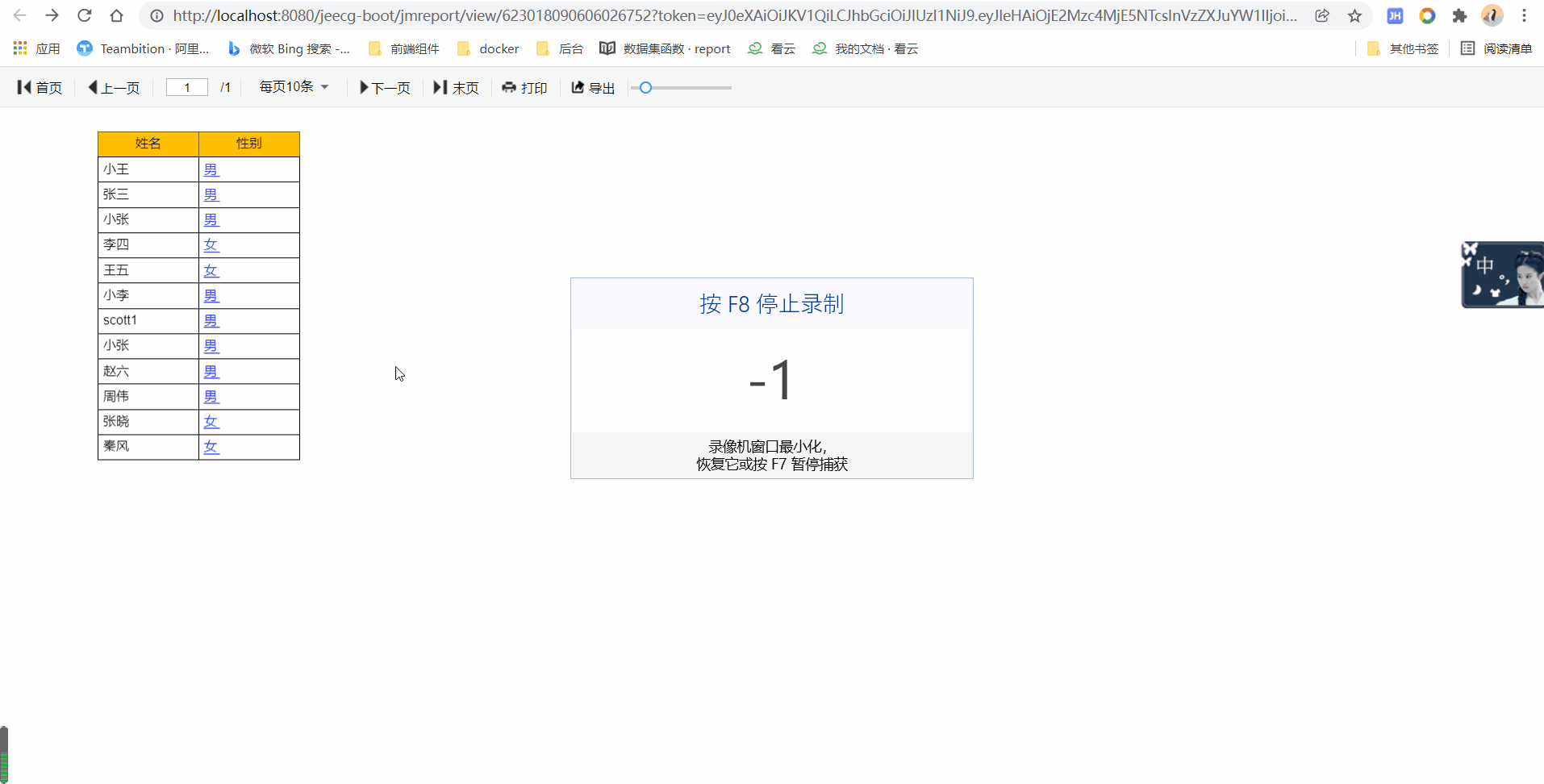Screen dimensions: 1544x784
Task: Click 女 link in 李四 row
Action: [211, 244]
